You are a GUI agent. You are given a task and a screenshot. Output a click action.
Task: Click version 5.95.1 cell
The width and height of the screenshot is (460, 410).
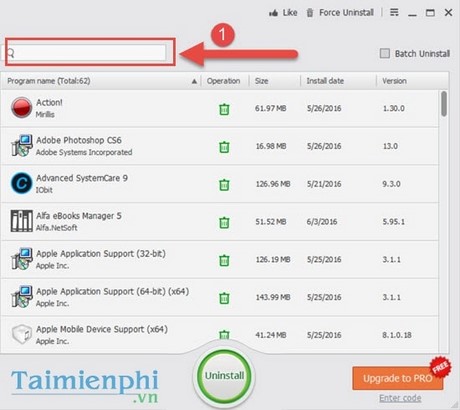pos(394,222)
